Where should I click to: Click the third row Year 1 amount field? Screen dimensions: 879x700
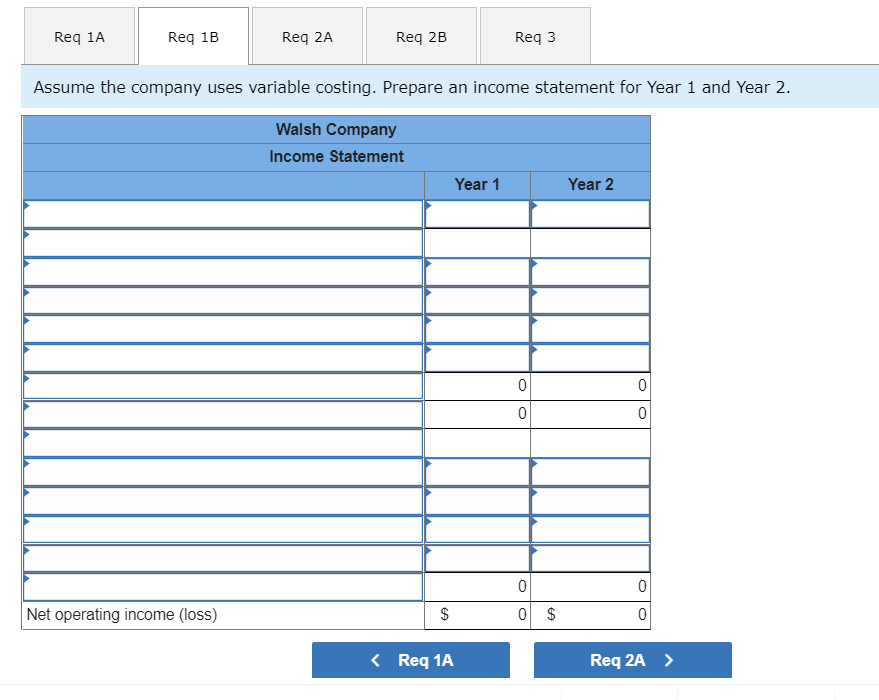tap(477, 271)
